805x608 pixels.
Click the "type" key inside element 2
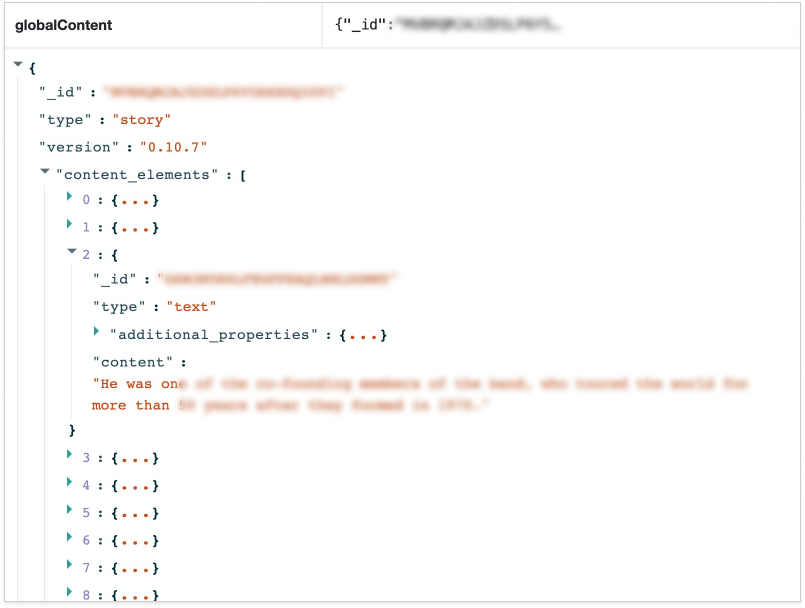coord(119,307)
